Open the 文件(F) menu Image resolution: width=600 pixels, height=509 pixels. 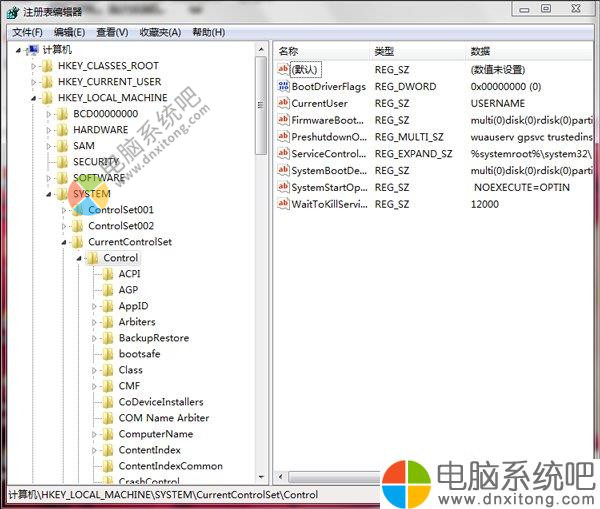click(27, 32)
